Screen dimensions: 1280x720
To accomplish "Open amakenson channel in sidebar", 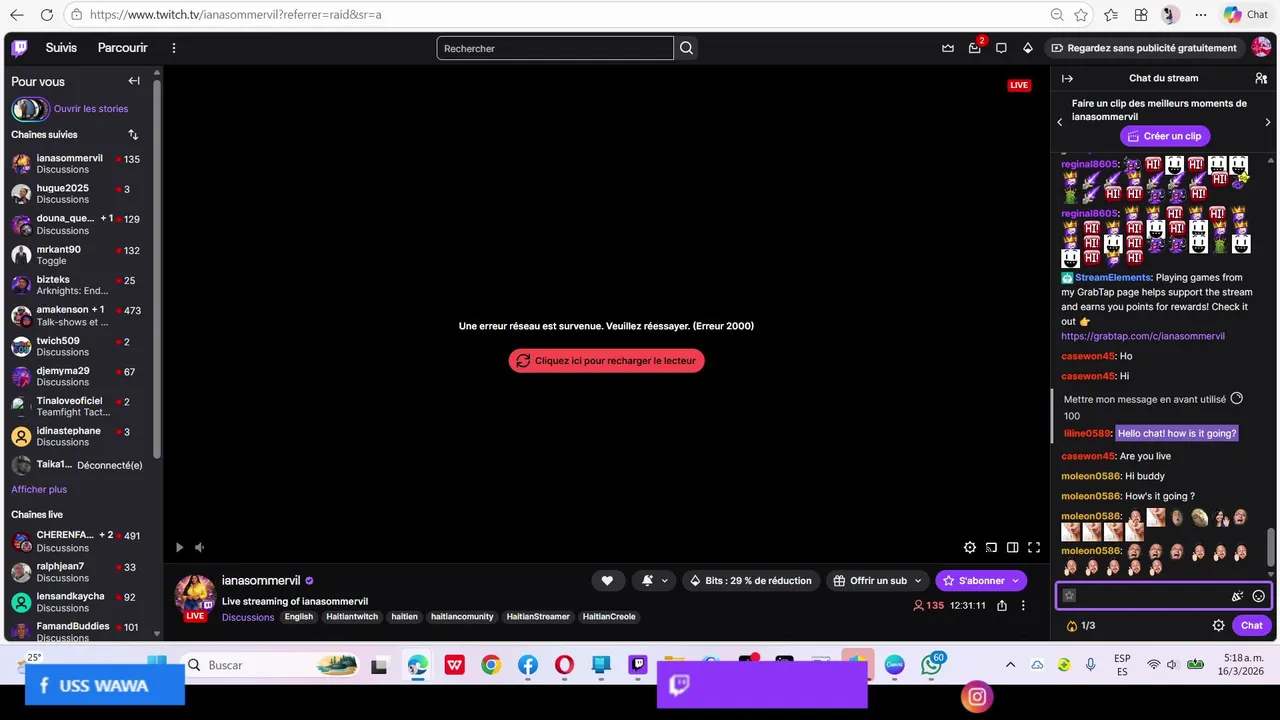I will (77, 316).
